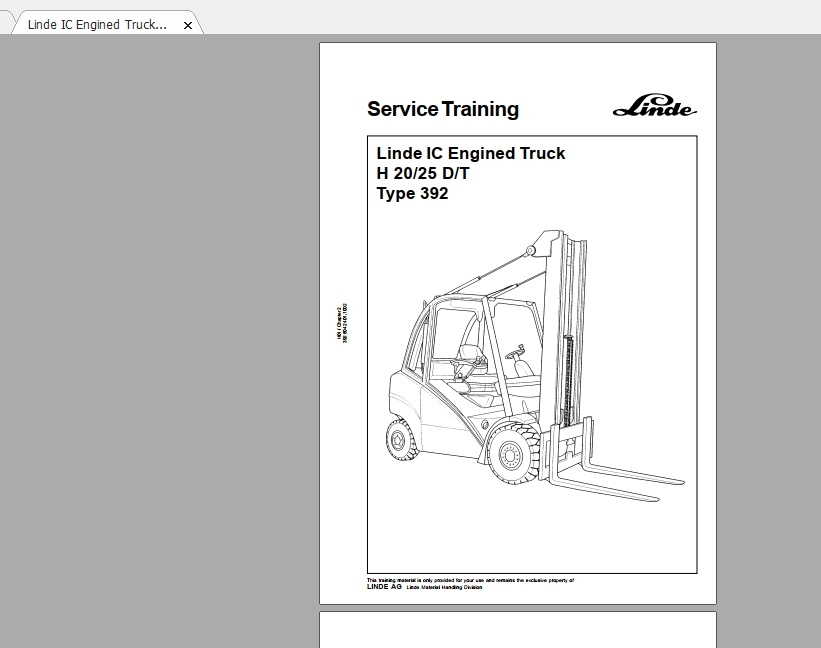
Task: Close the Linde IC Engined Truck tab
Action: click(x=188, y=24)
